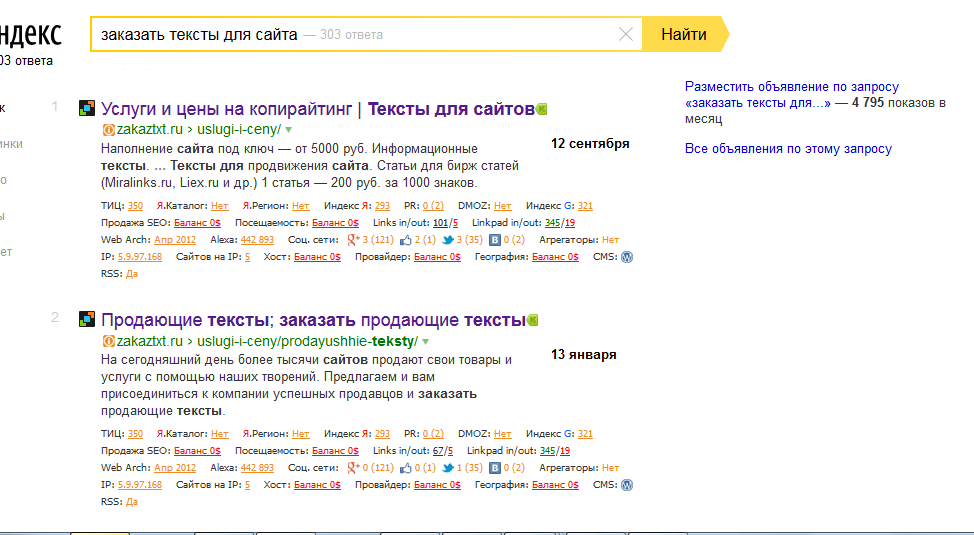Click the WordPress CMS icon in first result
Image resolution: width=974 pixels, height=535 pixels.
[x=627, y=257]
